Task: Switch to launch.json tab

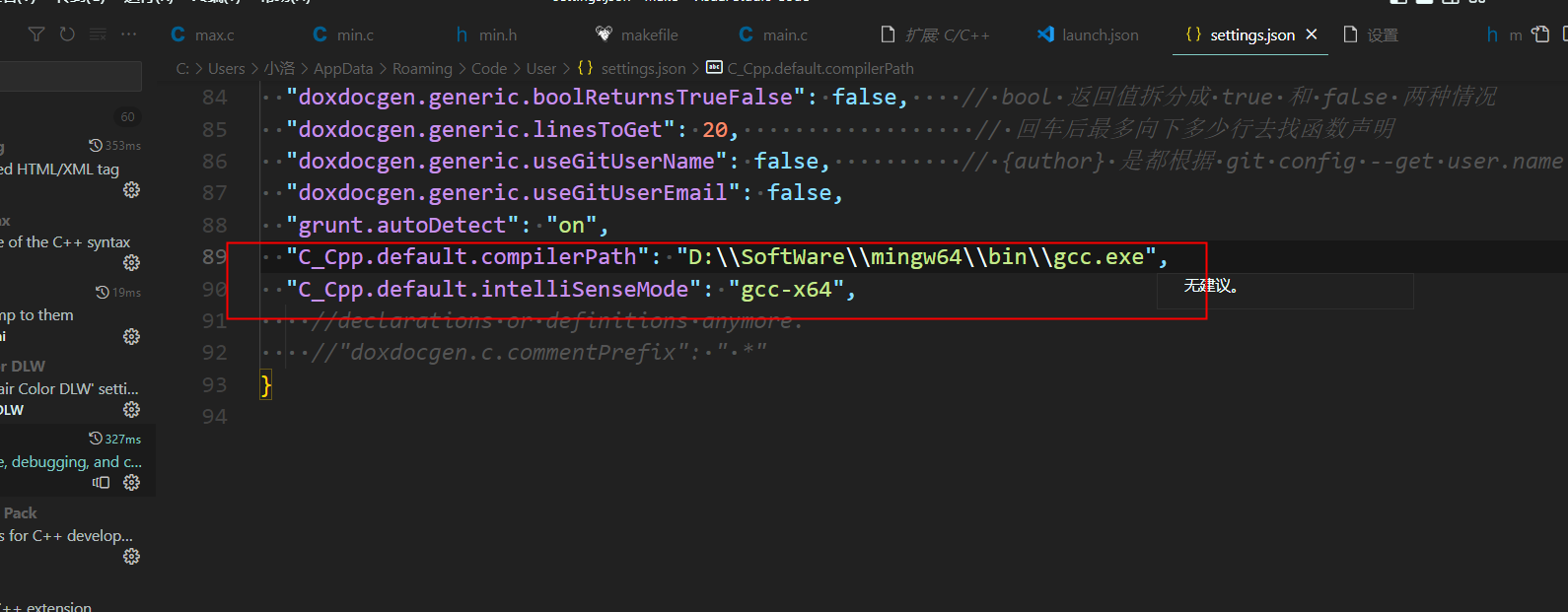Action: coord(1089,34)
